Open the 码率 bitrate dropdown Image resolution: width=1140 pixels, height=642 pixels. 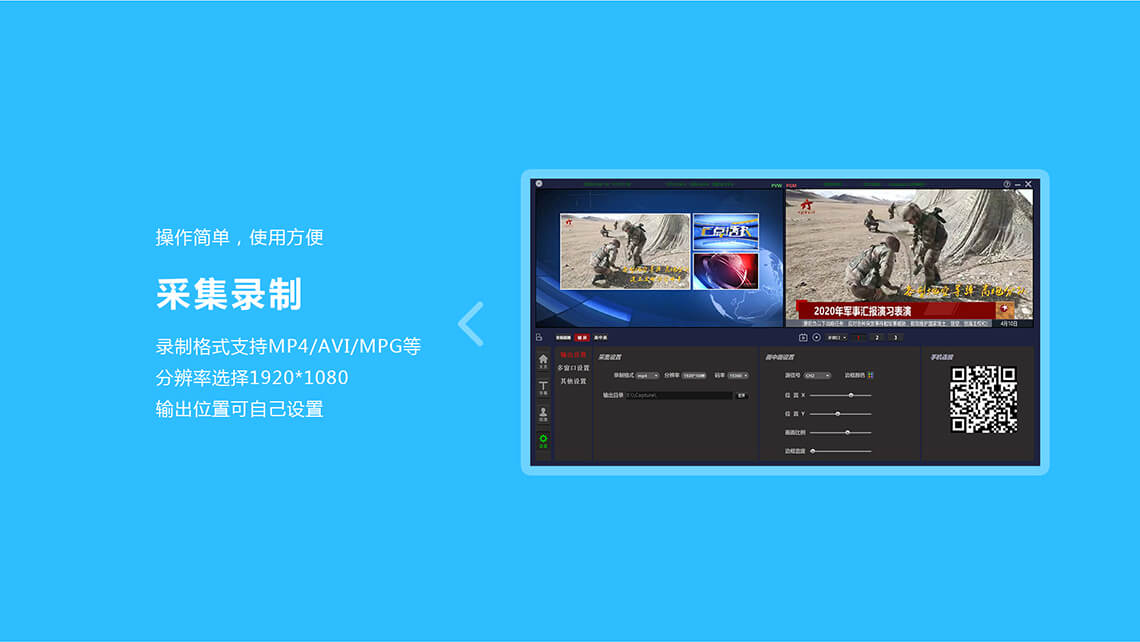point(738,376)
